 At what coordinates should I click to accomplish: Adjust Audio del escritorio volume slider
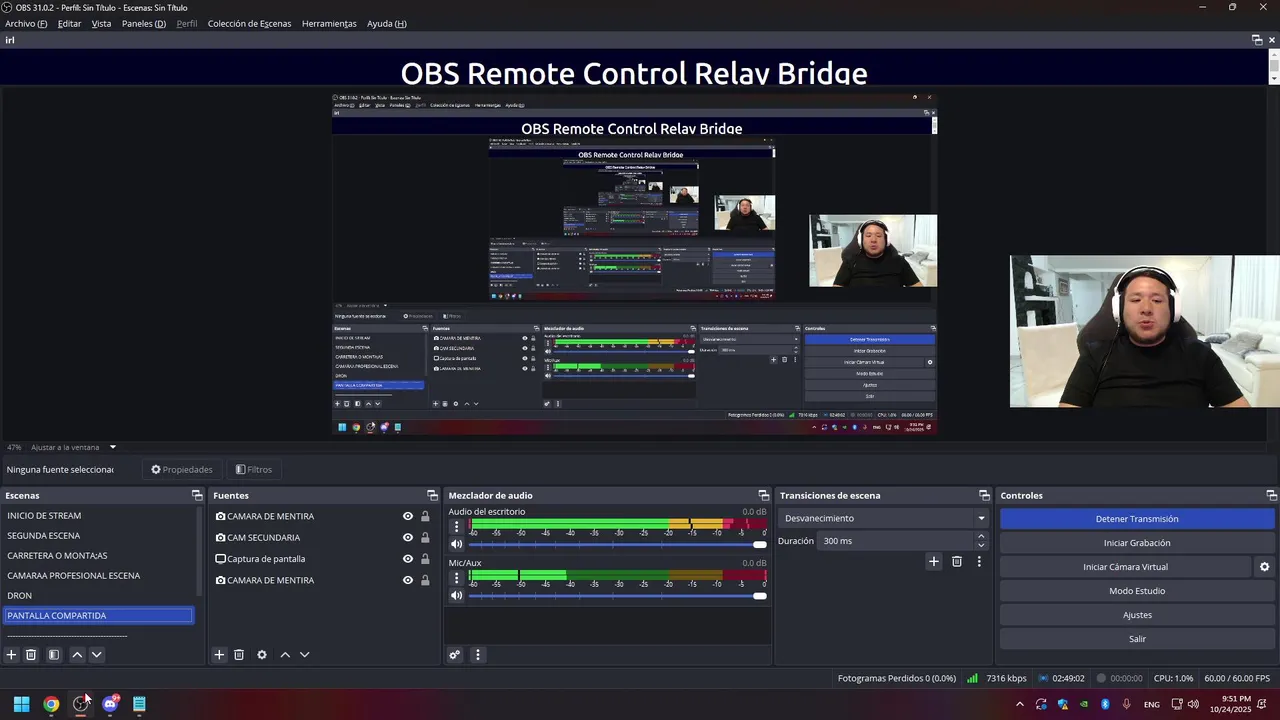point(617,544)
